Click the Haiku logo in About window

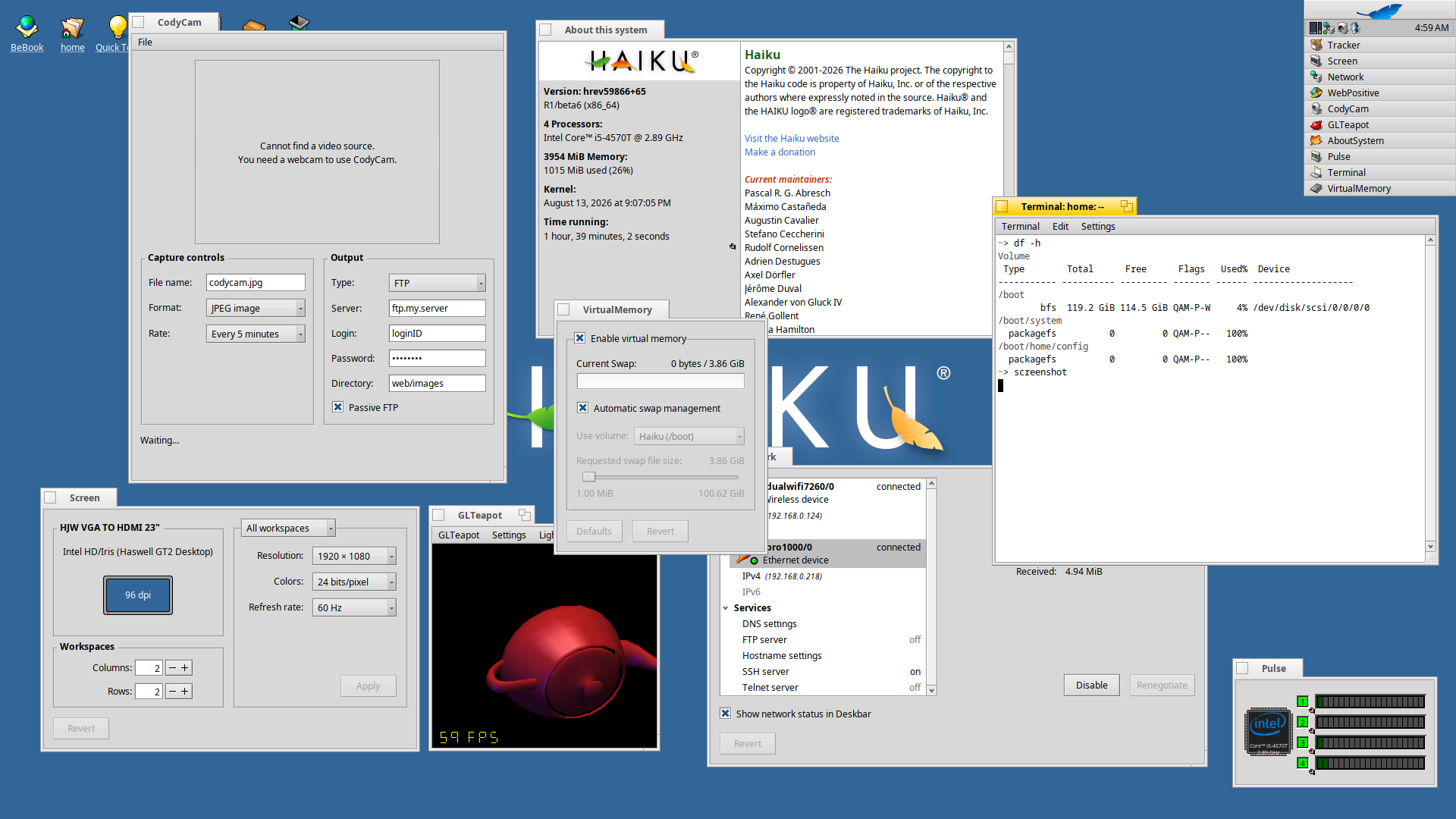tap(640, 61)
